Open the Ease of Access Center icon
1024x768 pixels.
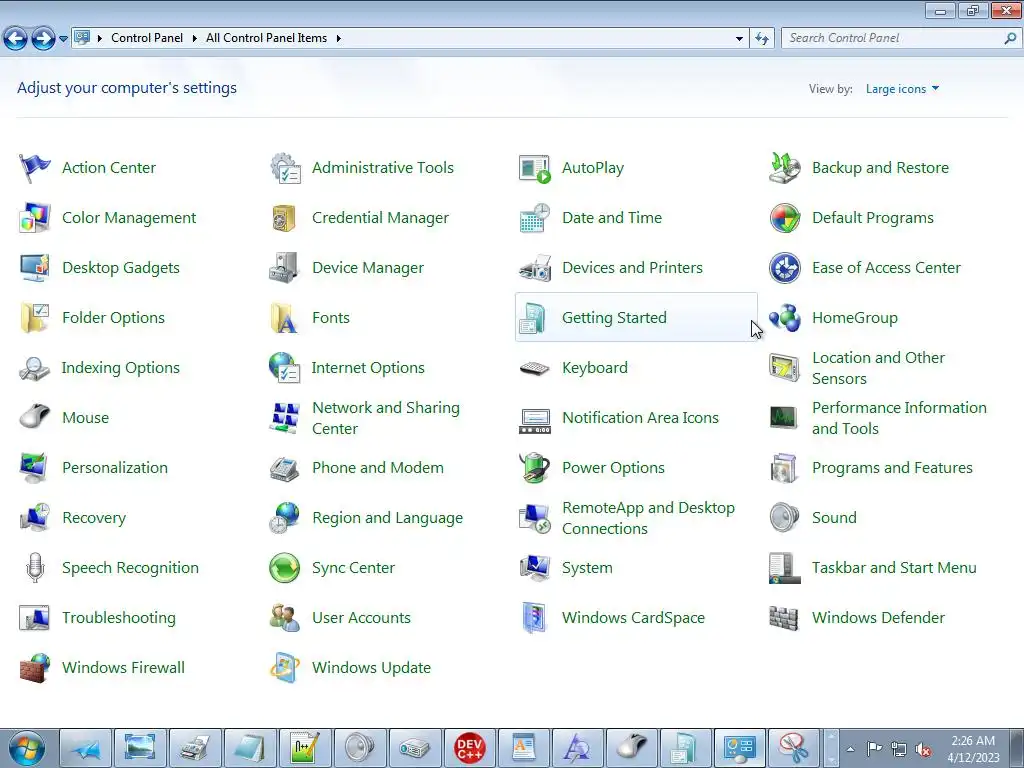pos(784,268)
